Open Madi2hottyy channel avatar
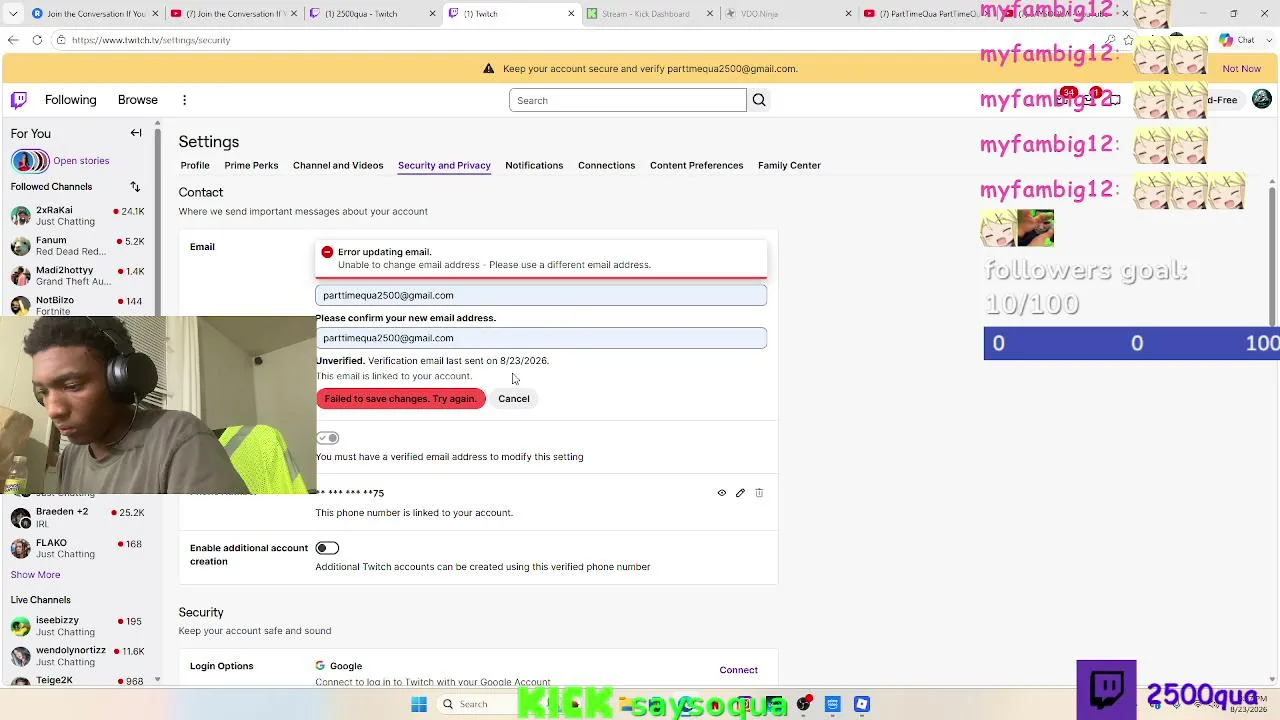This screenshot has width=1280, height=720. point(20,276)
